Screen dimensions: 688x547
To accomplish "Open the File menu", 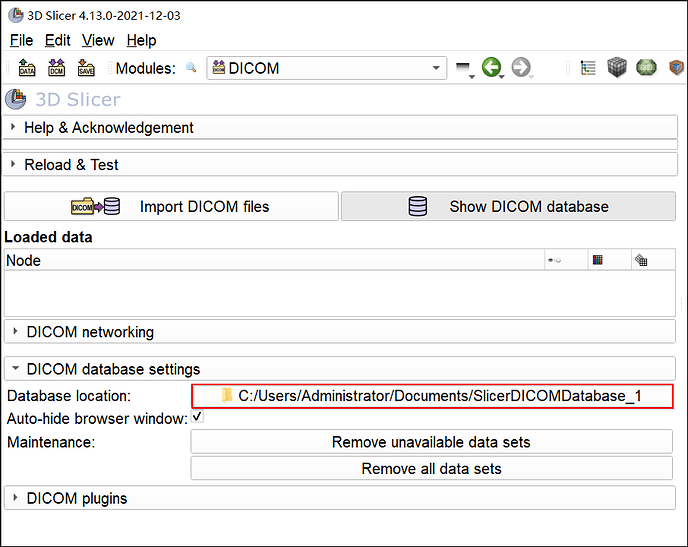I will coord(21,40).
